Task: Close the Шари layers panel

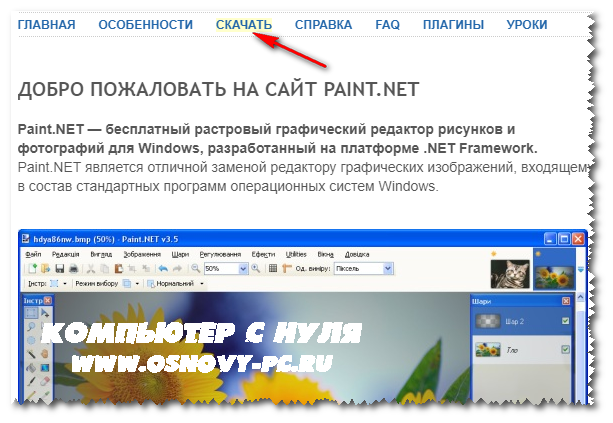Action: click(x=568, y=299)
